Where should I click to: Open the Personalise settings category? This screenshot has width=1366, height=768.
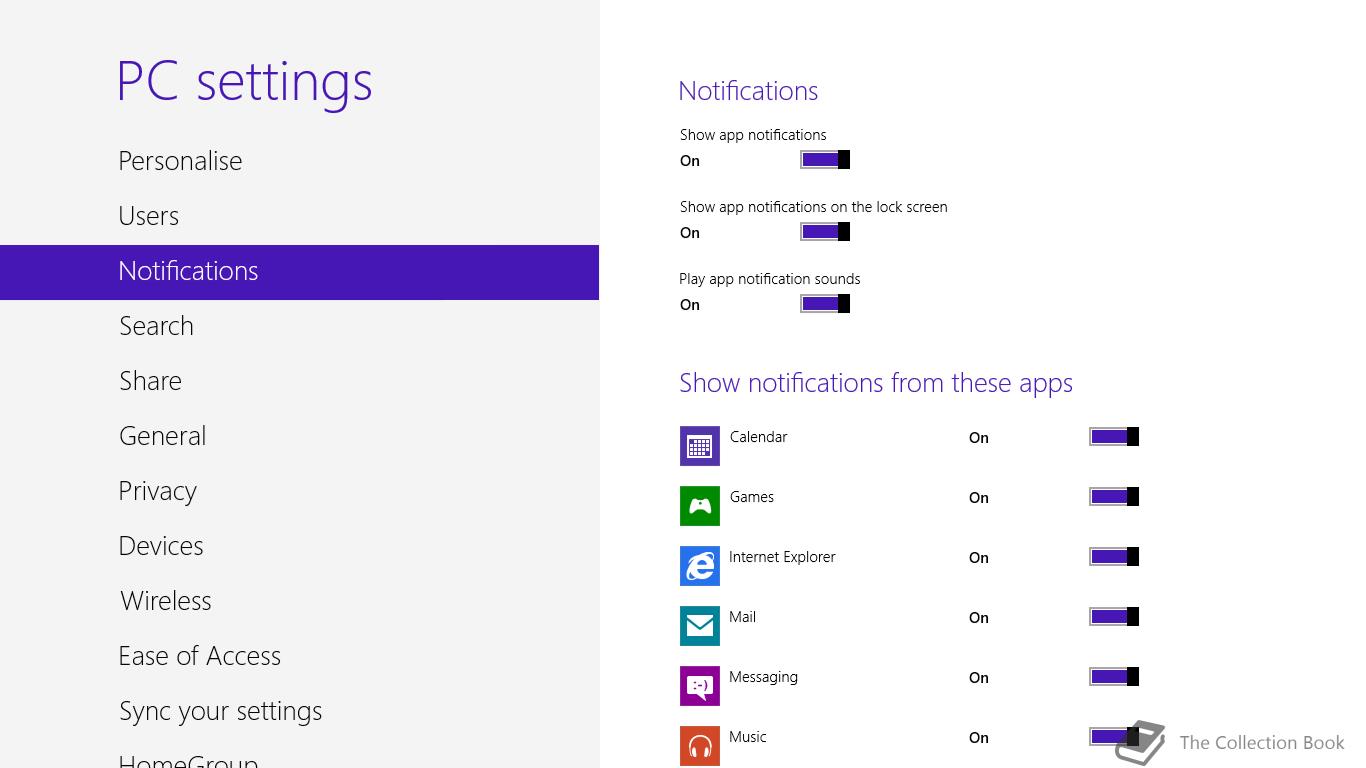(x=299, y=161)
